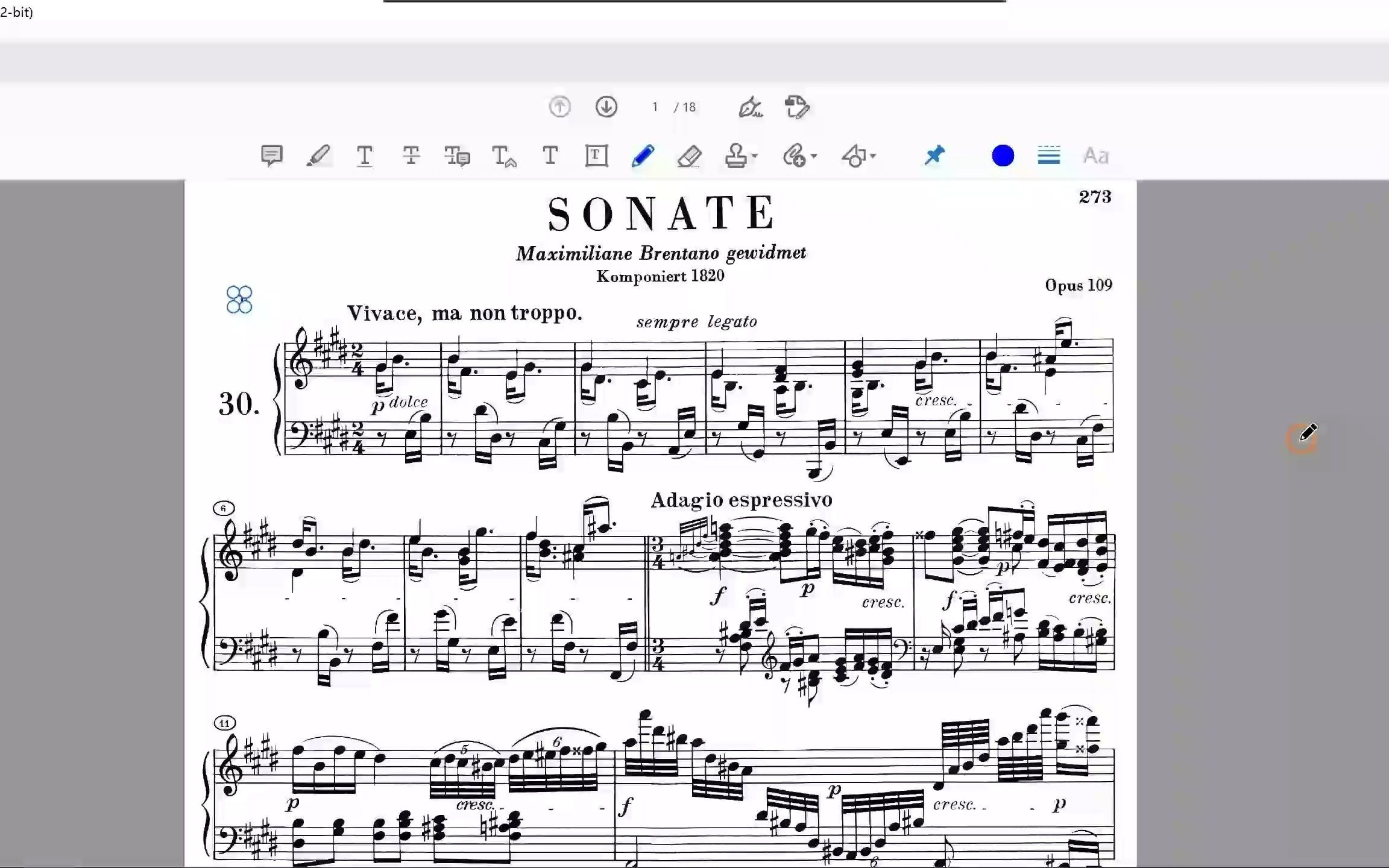Click the "sempre legato" marking
This screenshot has width=1389, height=868.
(696, 322)
